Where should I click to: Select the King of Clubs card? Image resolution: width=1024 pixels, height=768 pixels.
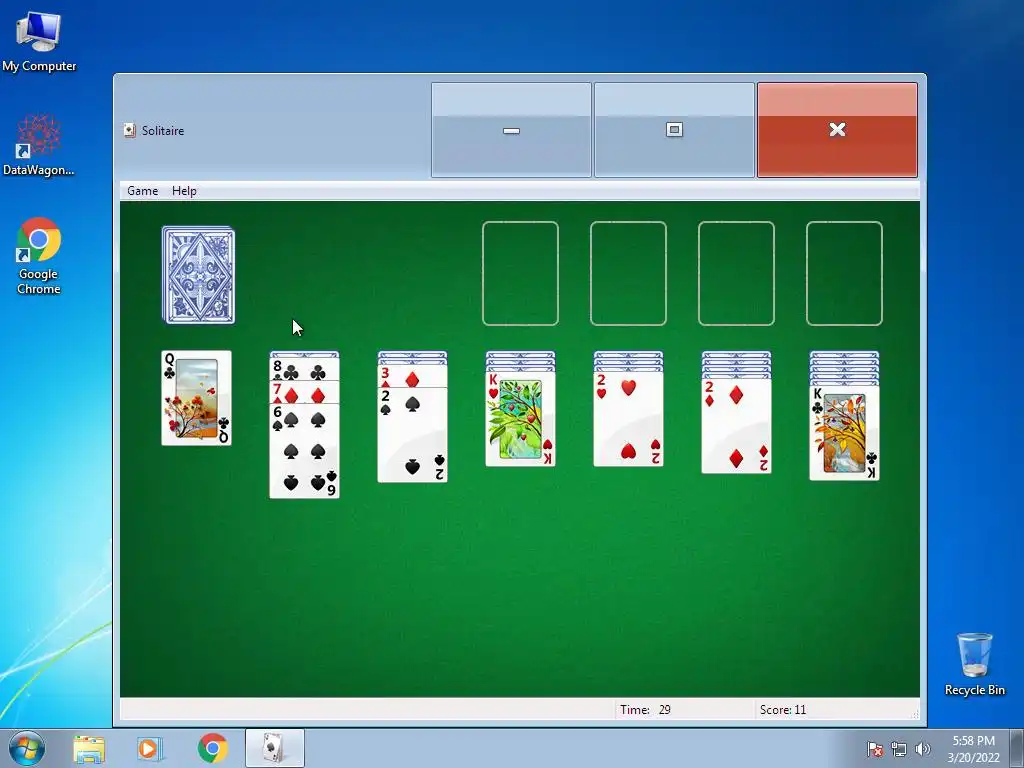click(x=844, y=433)
